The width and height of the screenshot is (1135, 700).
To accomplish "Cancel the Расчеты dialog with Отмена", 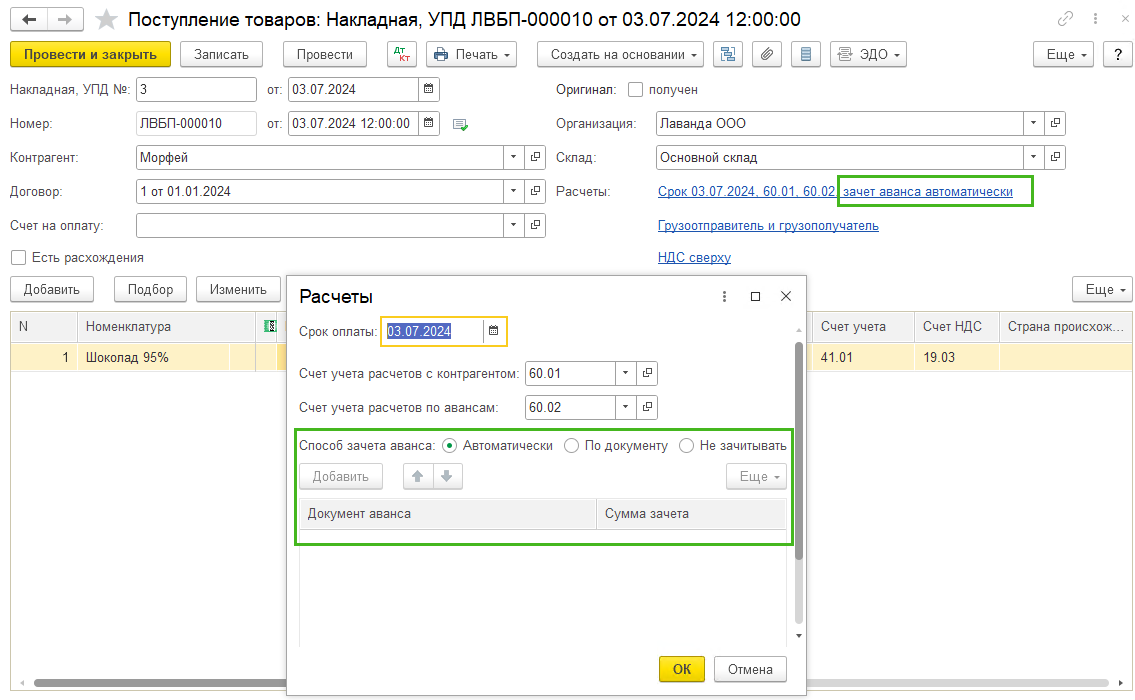I will pos(750,669).
